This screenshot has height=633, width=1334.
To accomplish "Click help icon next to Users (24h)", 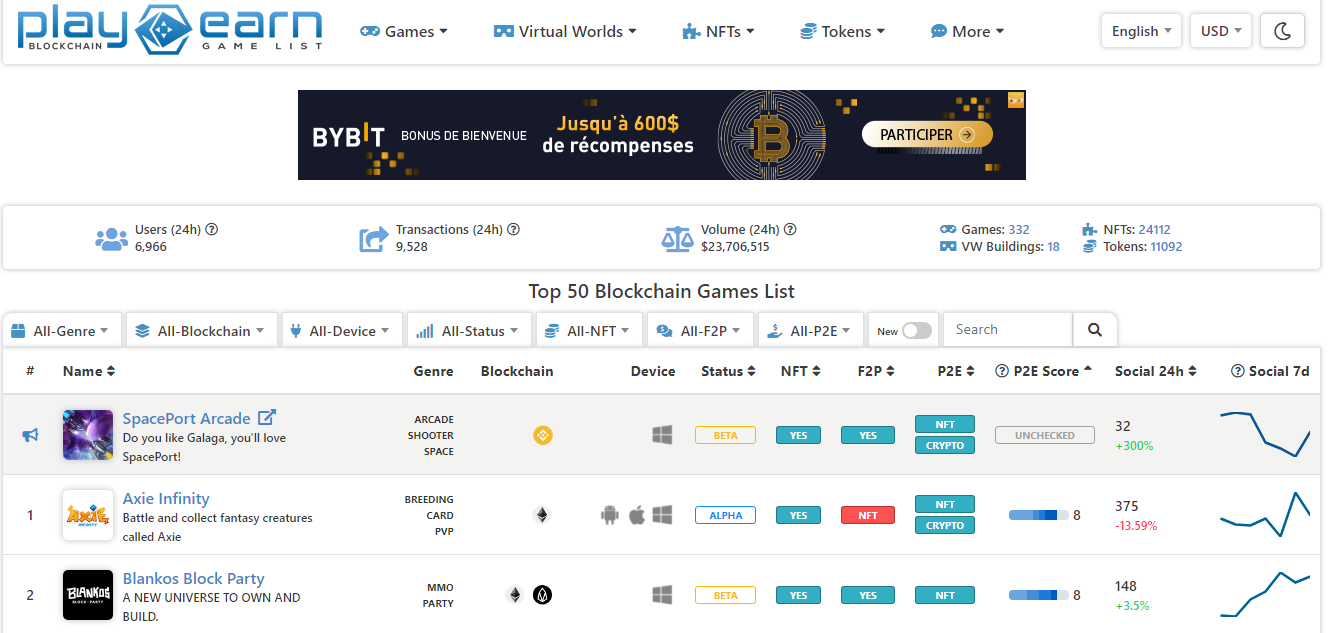I will (212, 229).
